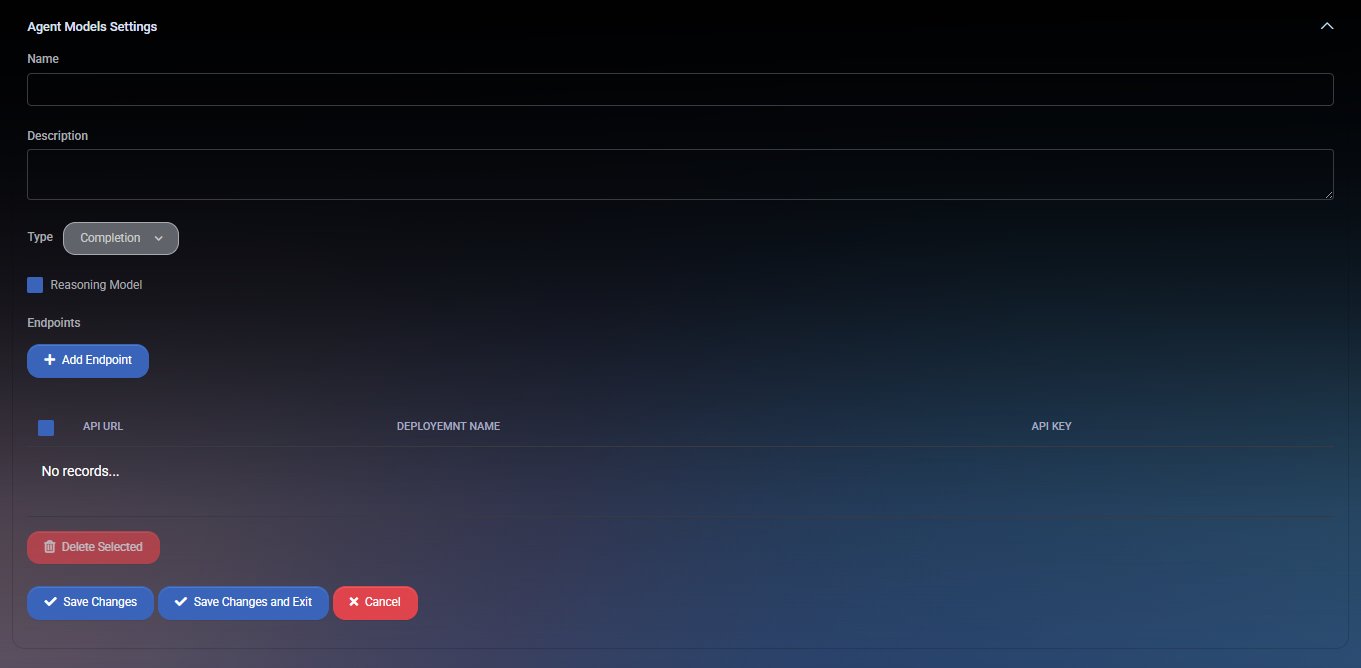
Task: Click the plus icon on Add Endpoint
Action: click(50, 360)
